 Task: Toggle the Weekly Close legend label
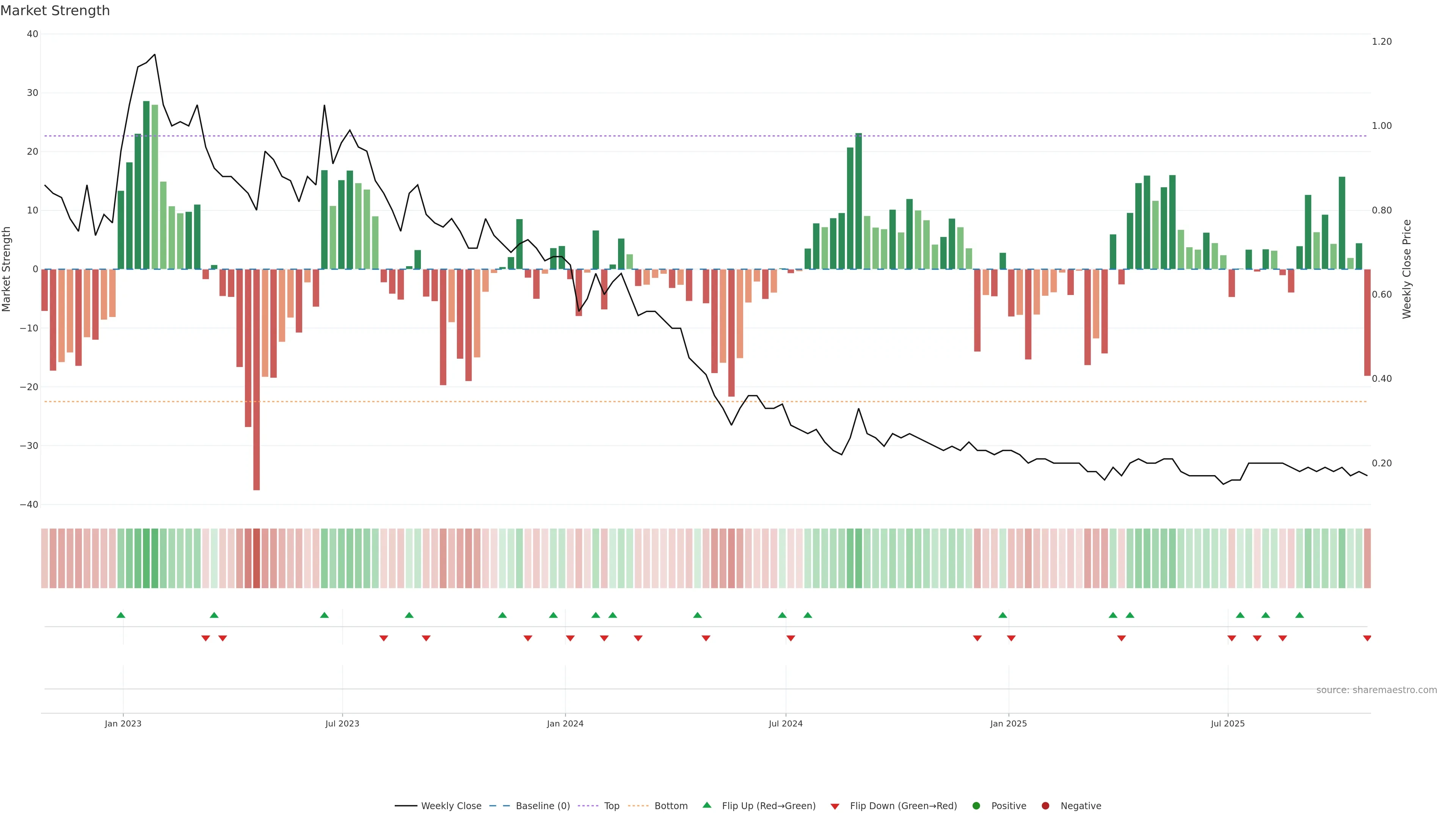(x=451, y=806)
